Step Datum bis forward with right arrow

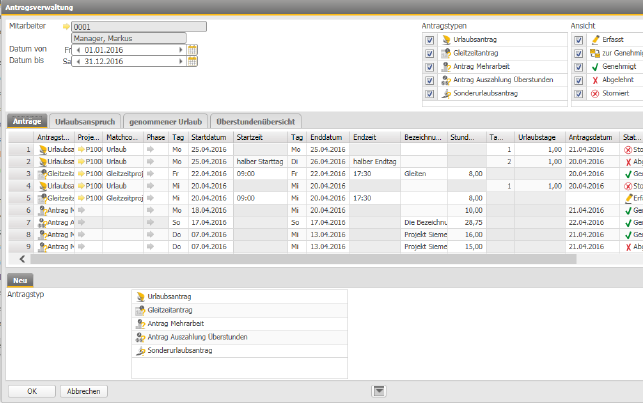pos(179,61)
